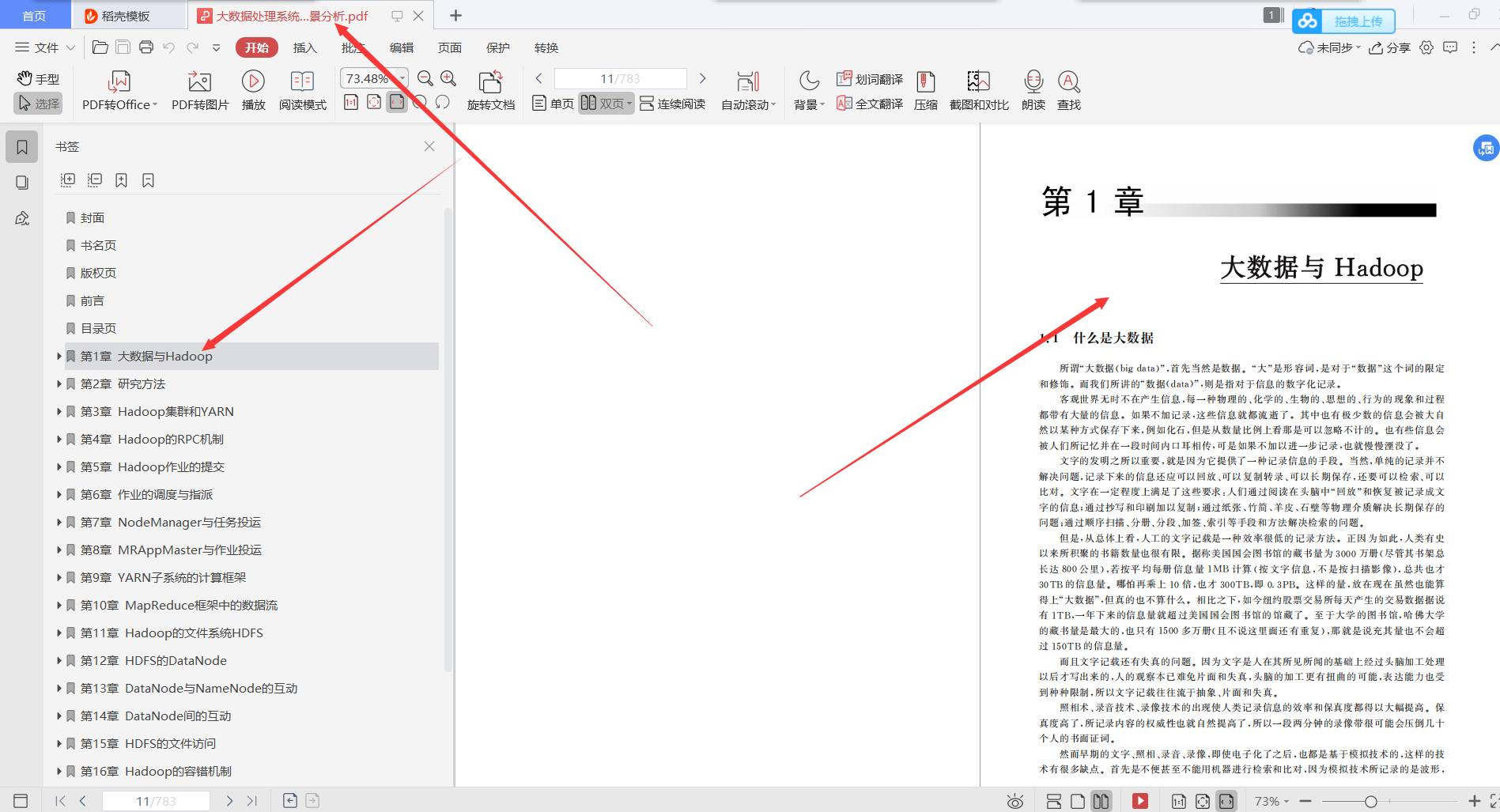
Task: Go to next page arrow in toolbar
Action: 702,78
